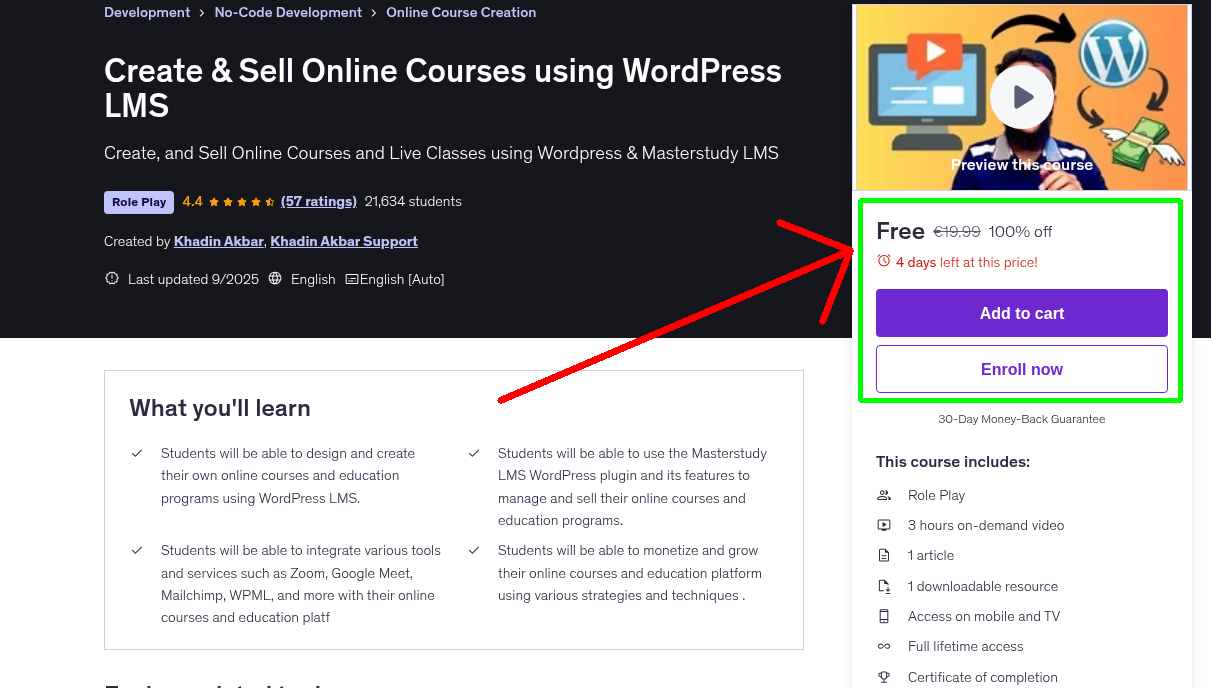Click the article document icon
This screenshot has width=1211, height=688.
884,555
